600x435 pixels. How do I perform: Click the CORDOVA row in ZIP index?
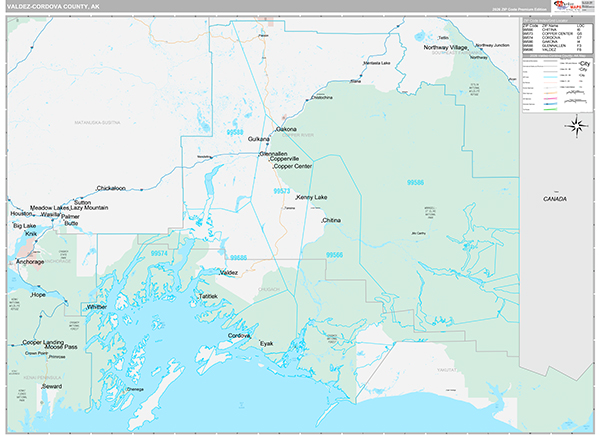click(553, 37)
